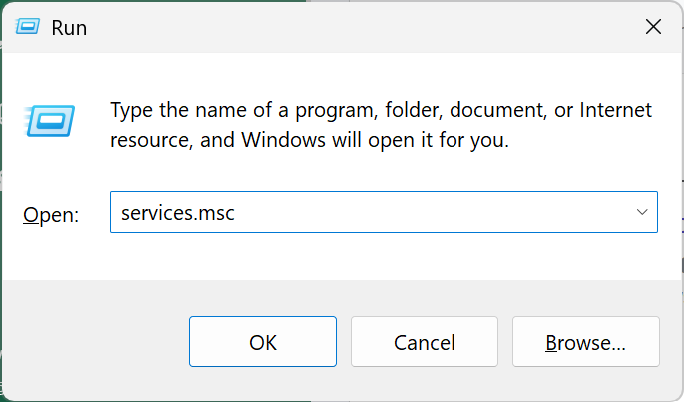This screenshot has height=402, width=684.
Task: Expand the Open combo box chevron
Action: (x=642, y=213)
